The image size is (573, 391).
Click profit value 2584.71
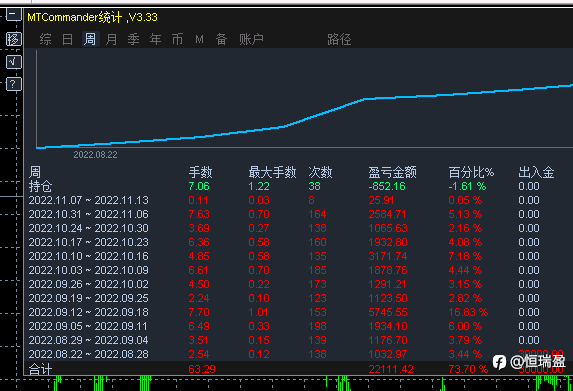tap(388, 214)
